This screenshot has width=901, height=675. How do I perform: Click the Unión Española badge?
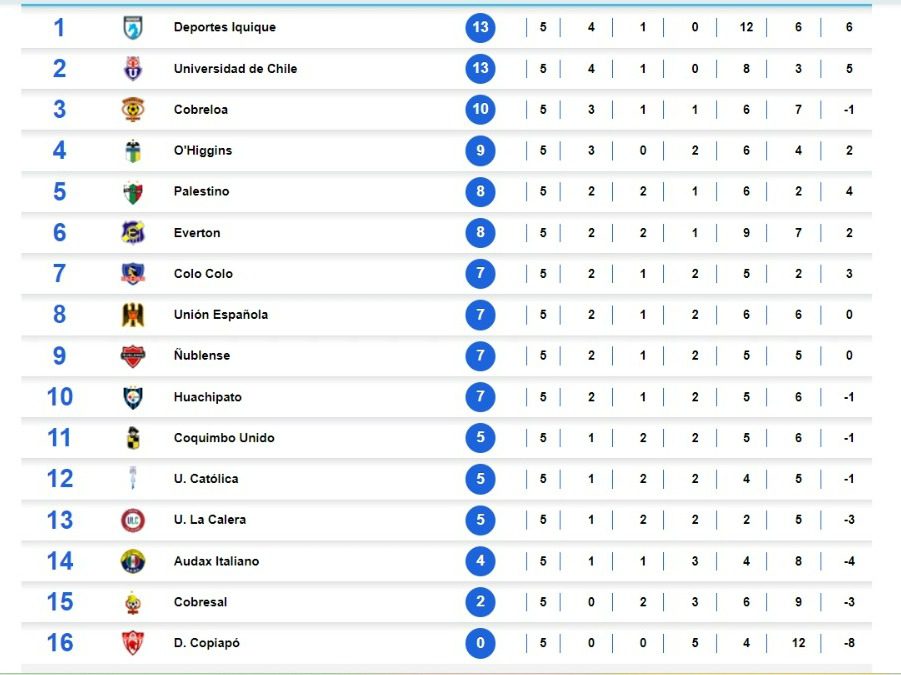[x=133, y=315]
